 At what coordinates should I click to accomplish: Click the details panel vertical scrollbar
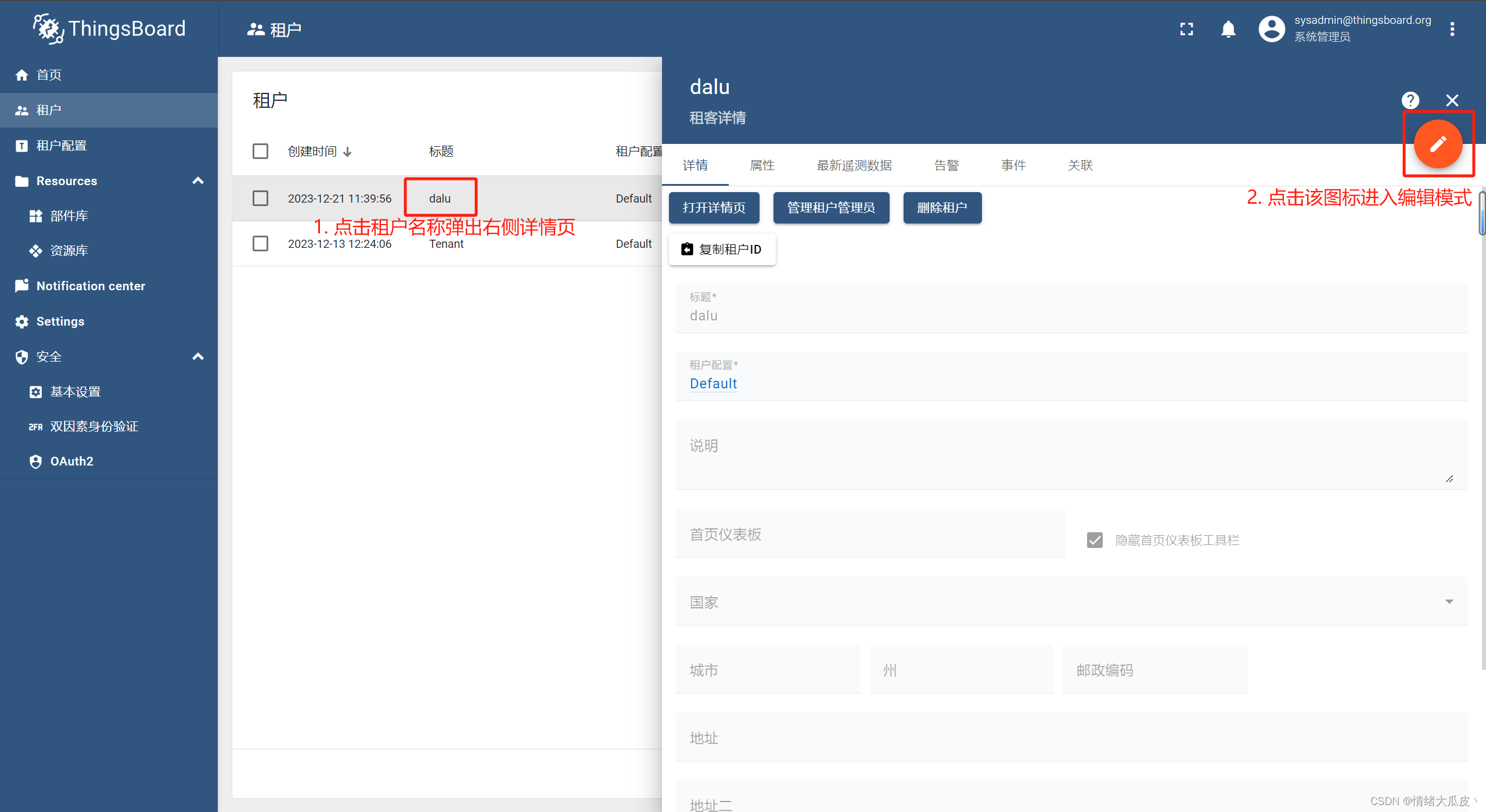(x=1482, y=214)
